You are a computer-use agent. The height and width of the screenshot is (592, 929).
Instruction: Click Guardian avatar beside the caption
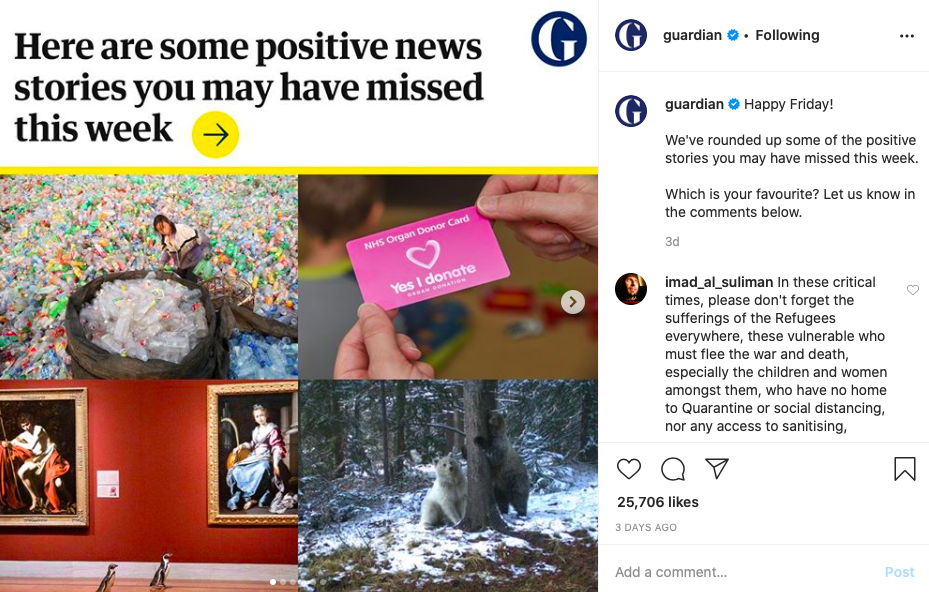pyautogui.click(x=631, y=111)
